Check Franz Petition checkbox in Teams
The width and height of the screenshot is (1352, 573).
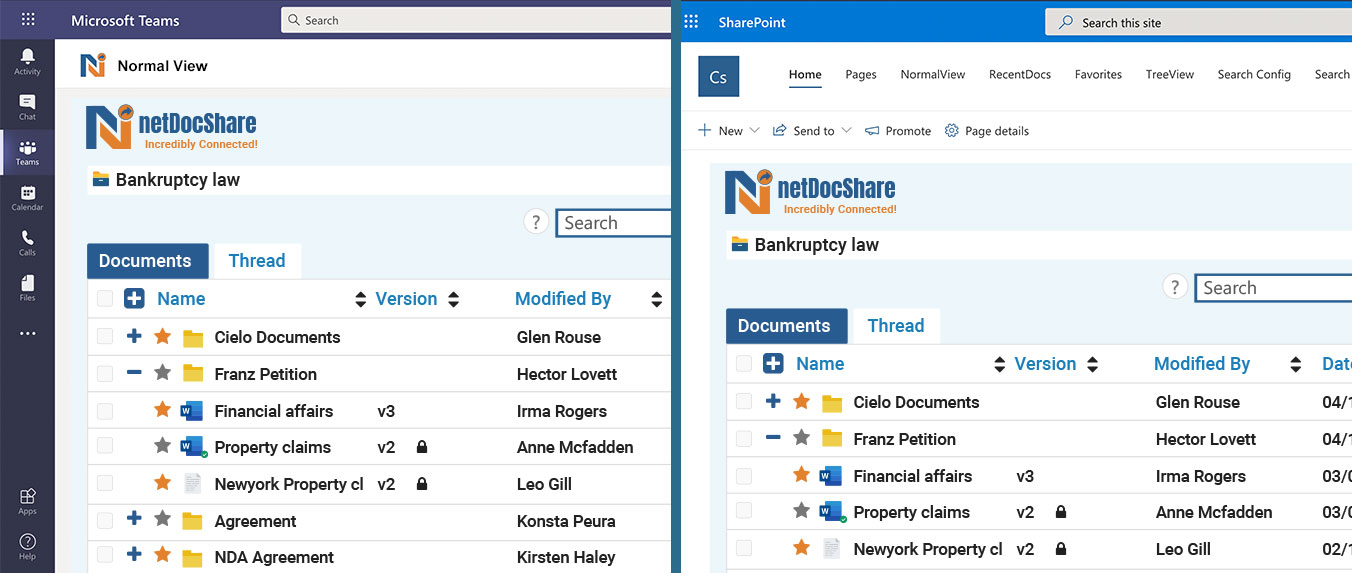(x=105, y=373)
